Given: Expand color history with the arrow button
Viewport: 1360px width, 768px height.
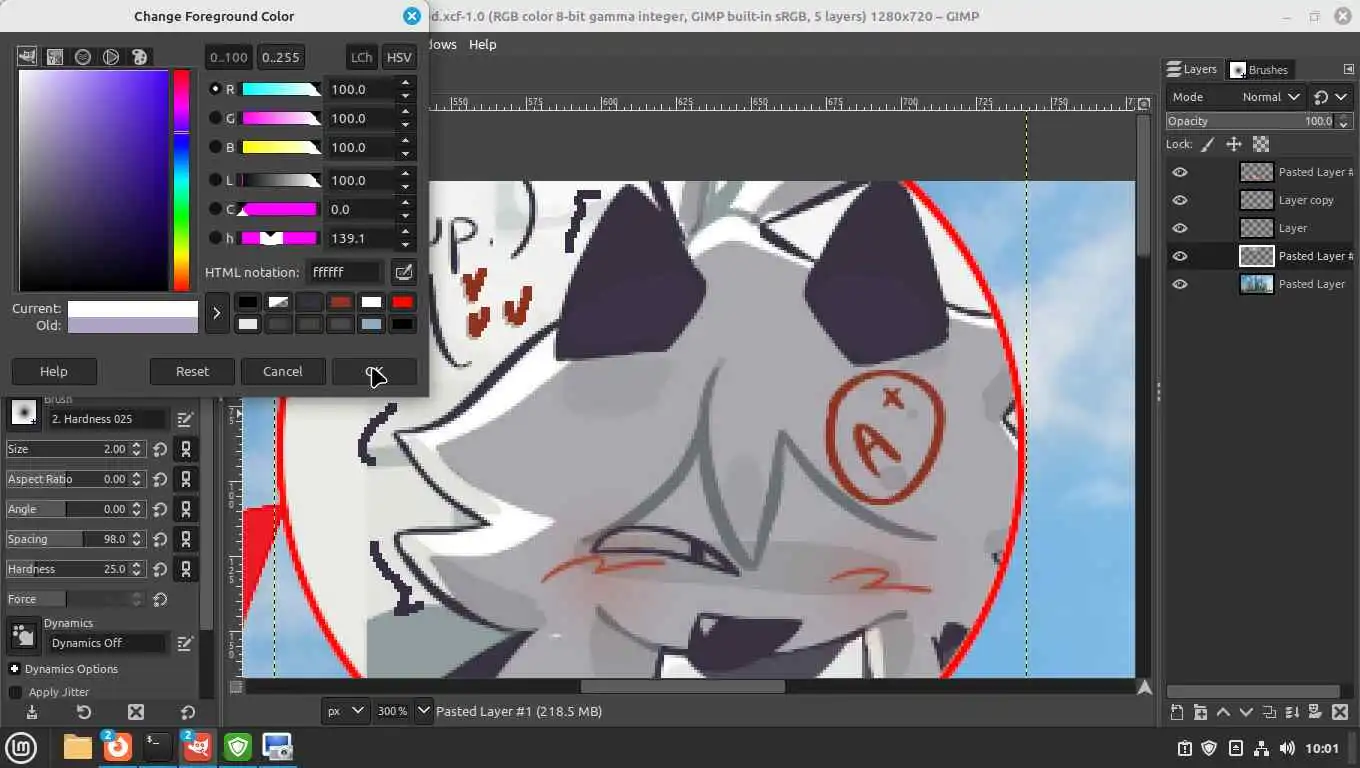Looking at the screenshot, I should (216, 313).
